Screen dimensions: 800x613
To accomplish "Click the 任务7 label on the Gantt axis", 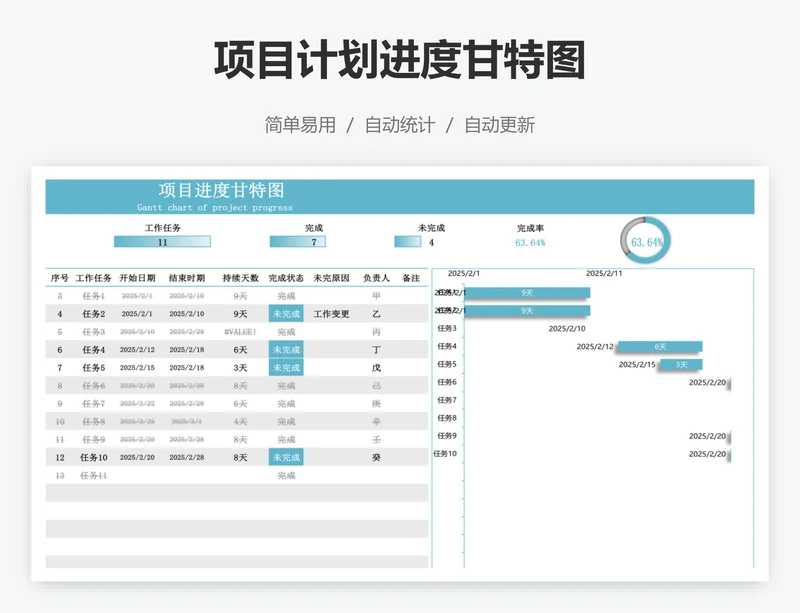I will (447, 400).
